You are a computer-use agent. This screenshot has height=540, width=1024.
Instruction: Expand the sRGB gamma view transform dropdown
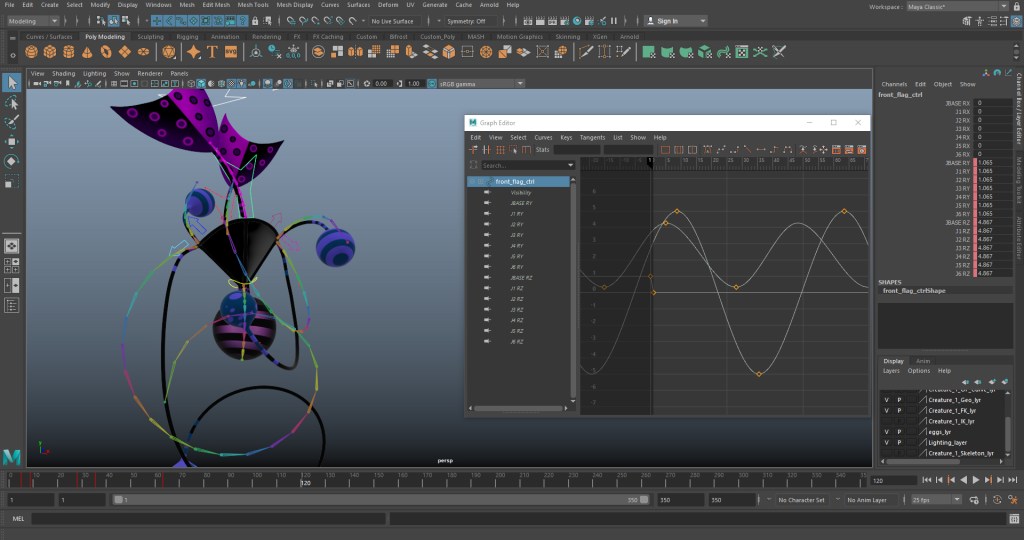coord(475,84)
